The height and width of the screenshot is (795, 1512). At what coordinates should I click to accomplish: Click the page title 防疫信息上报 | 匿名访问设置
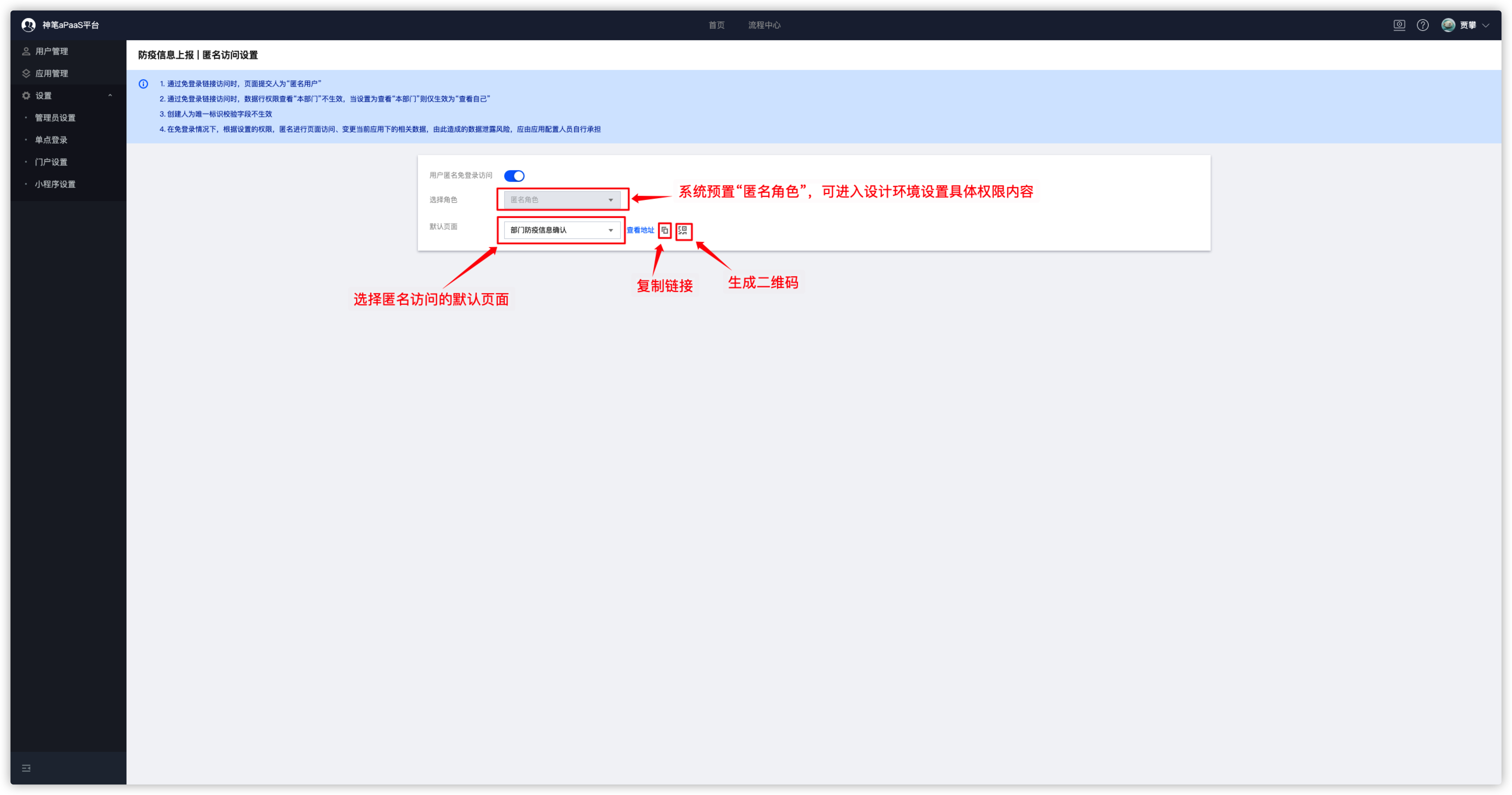198,55
